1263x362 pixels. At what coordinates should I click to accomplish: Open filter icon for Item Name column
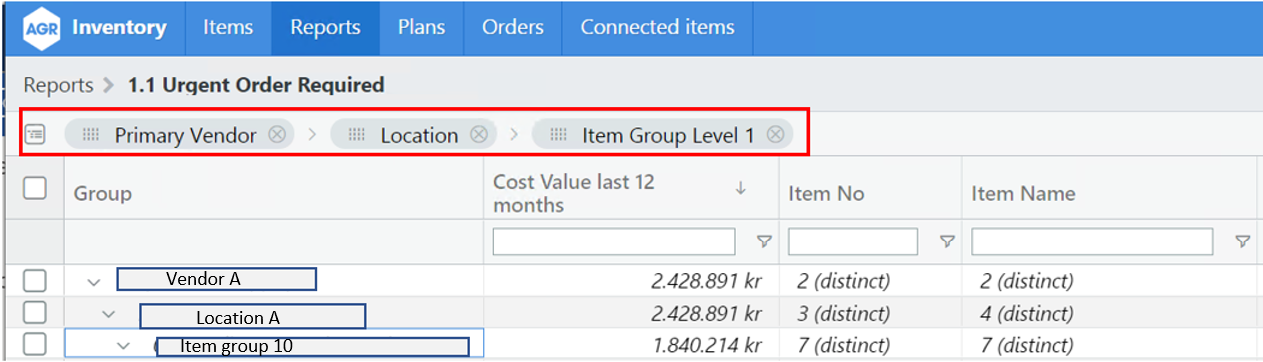[1242, 241]
